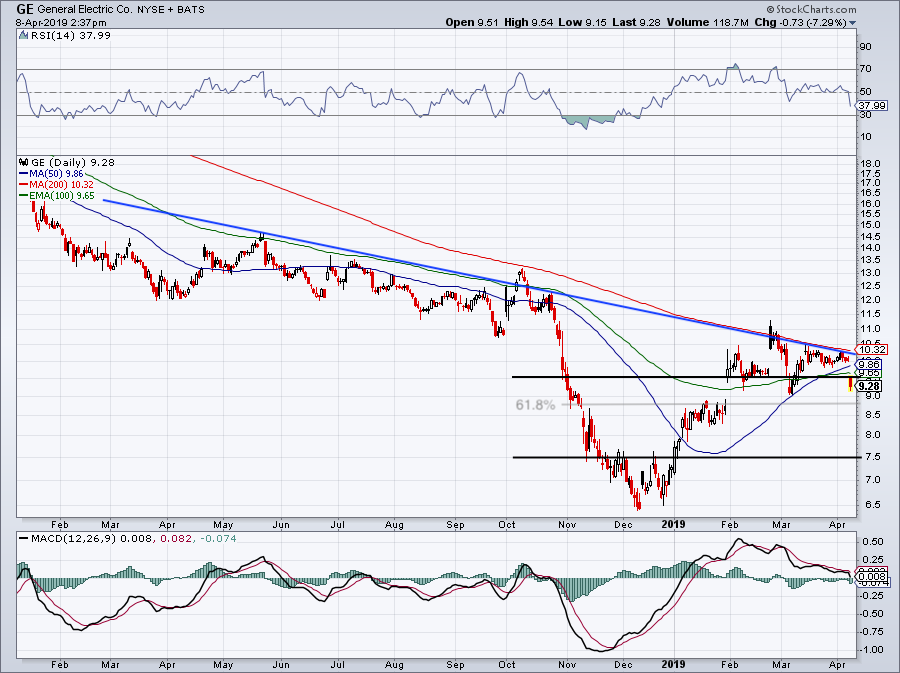
Task: Select the MA(50) 9.86 legend entry
Action: tap(55, 174)
